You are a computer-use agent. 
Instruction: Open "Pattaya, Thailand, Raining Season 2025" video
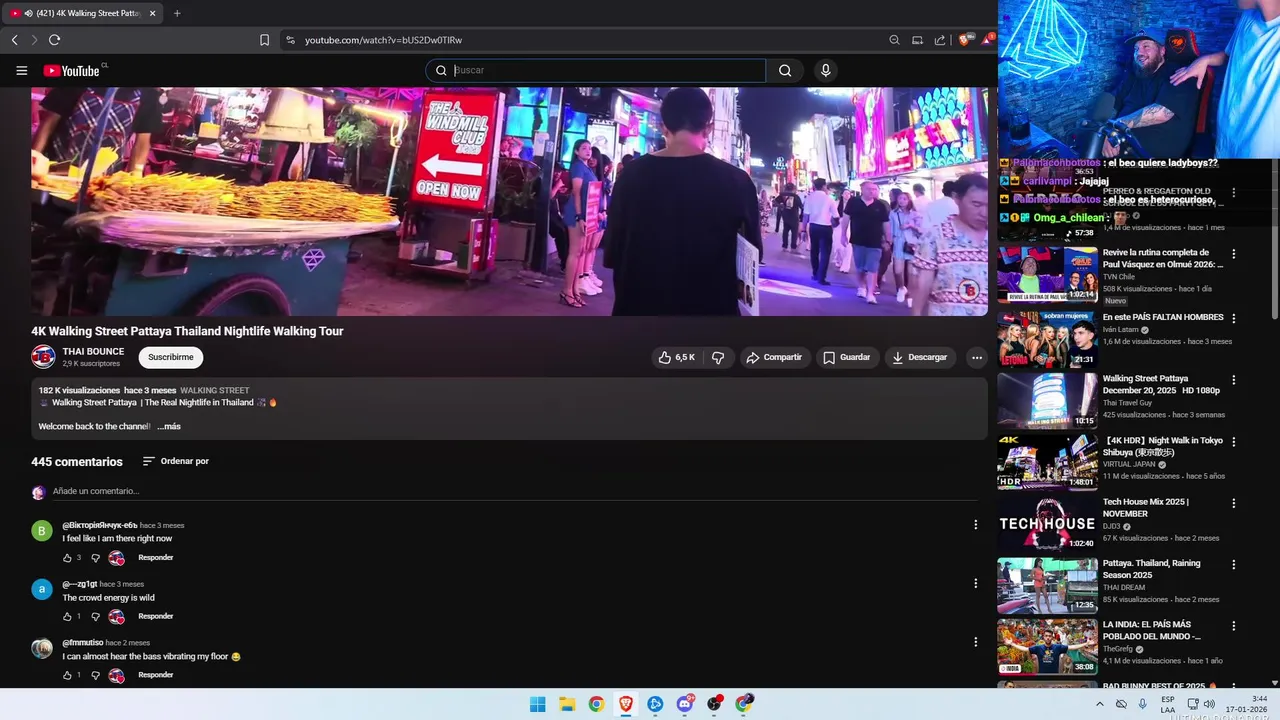pos(1152,569)
